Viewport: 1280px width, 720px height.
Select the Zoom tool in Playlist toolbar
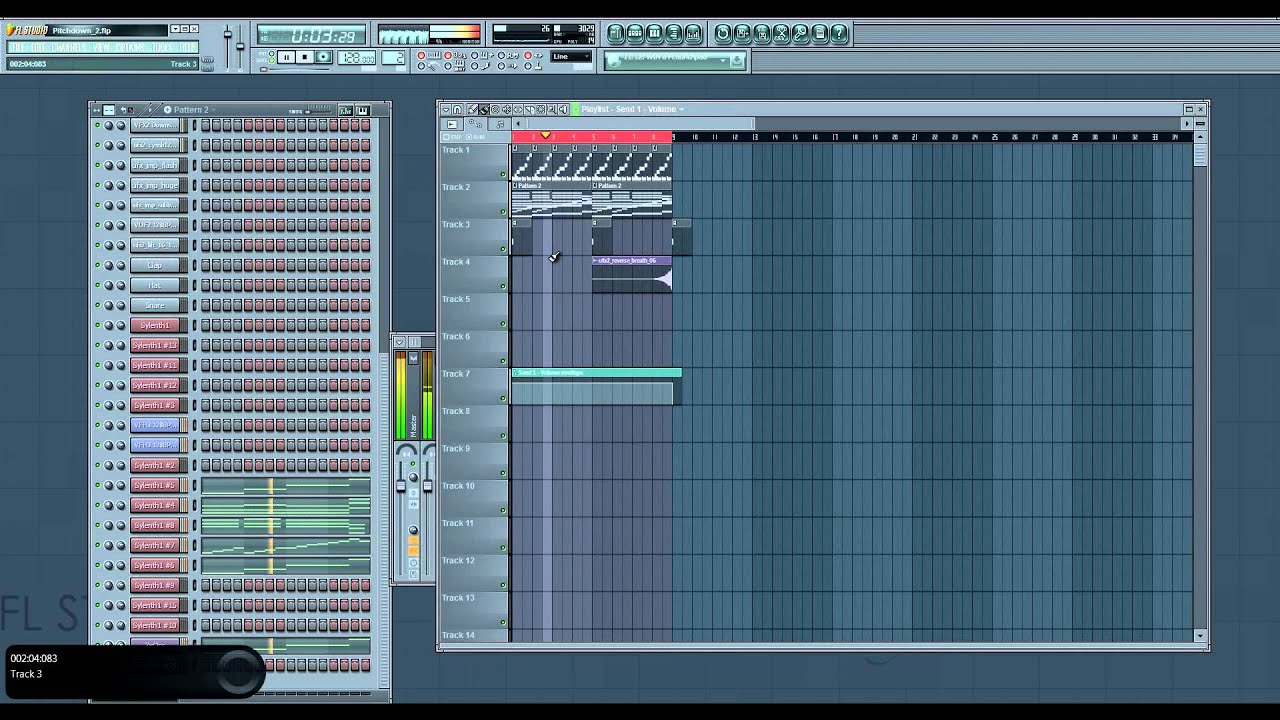pyautogui.click(x=552, y=109)
